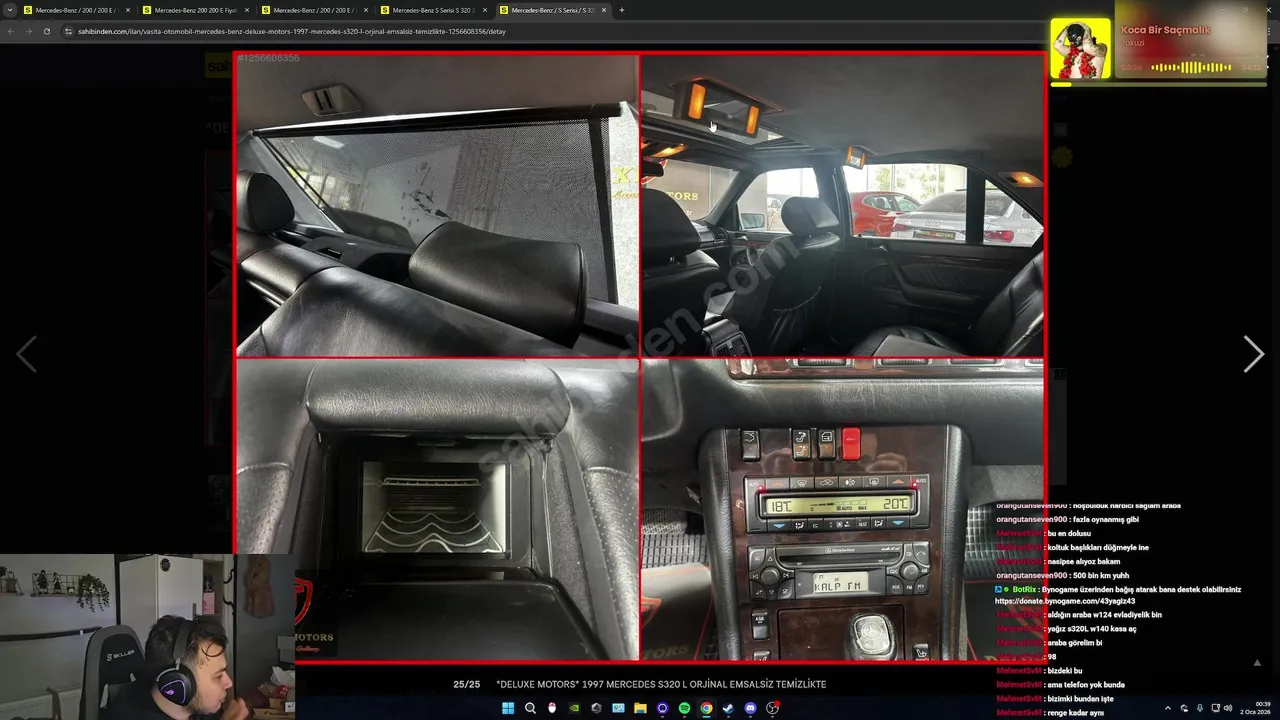Viewport: 1280px width, 720px height.
Task: Open Discord from the taskbar
Action: [x=750, y=708]
